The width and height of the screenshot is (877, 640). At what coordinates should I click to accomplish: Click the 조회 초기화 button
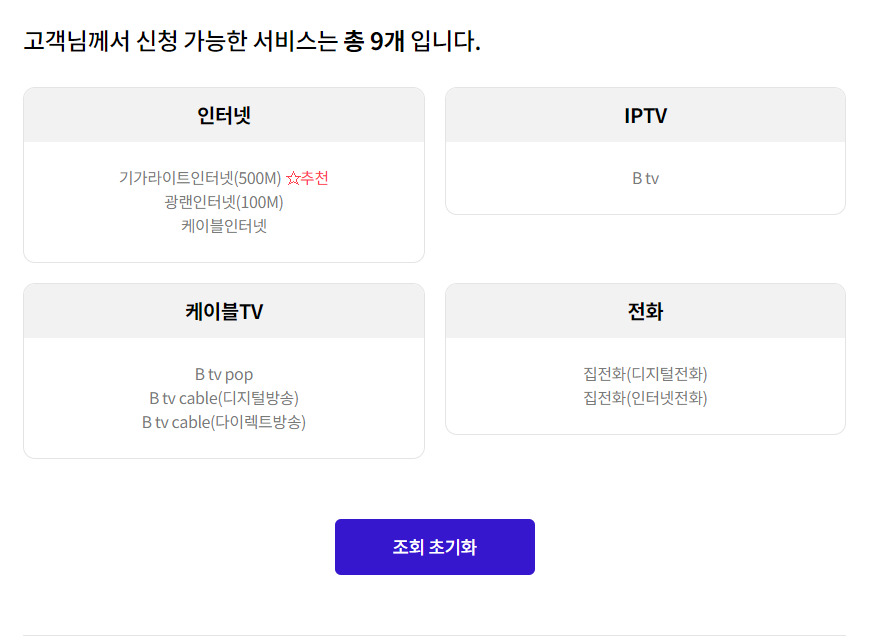(435, 547)
